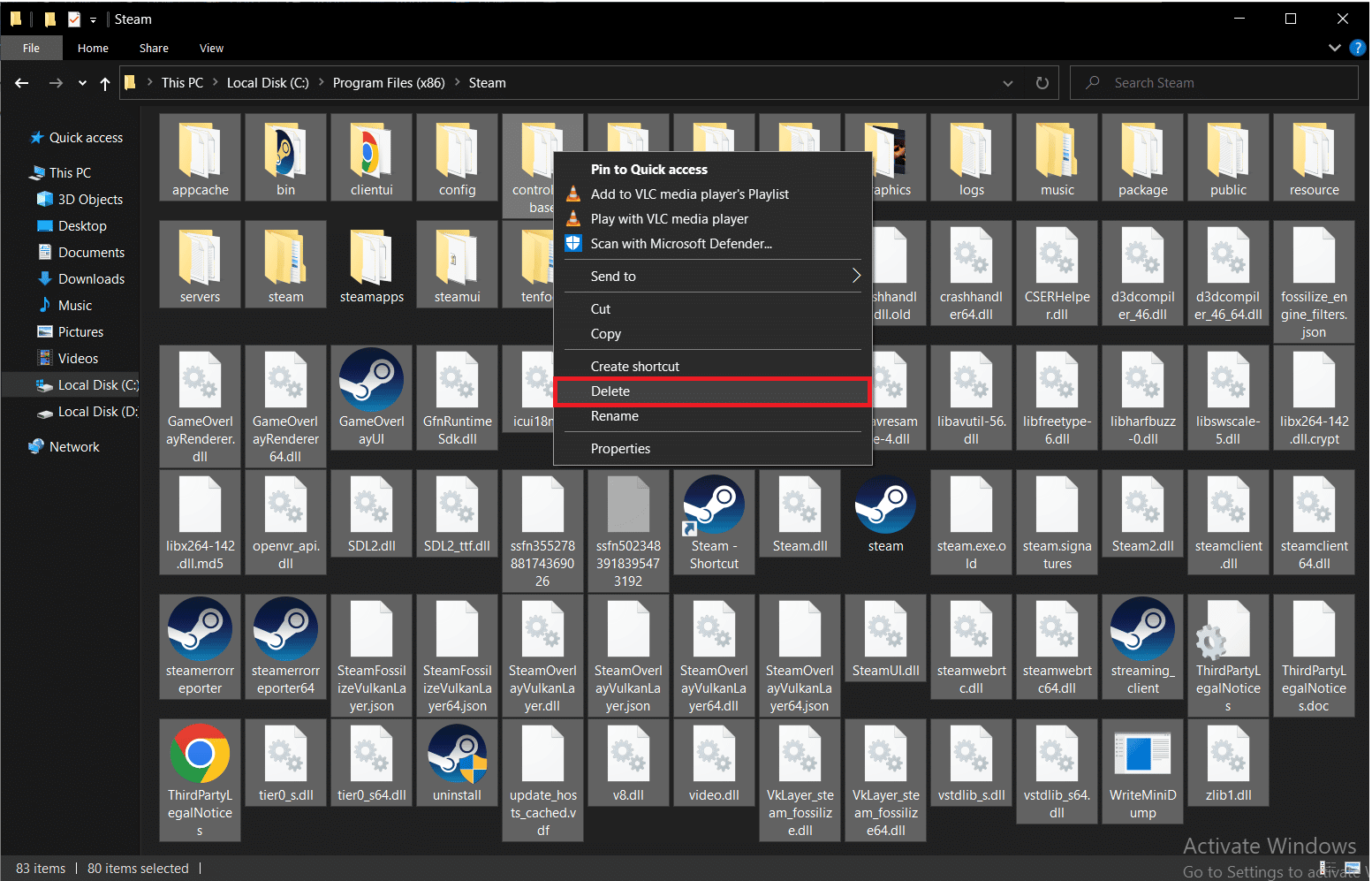
Task: Select Delete in the context menu
Action: tap(610, 391)
